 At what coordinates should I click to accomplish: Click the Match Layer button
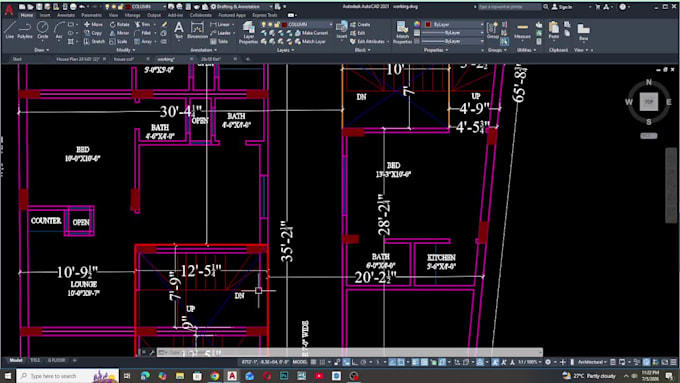(310, 42)
